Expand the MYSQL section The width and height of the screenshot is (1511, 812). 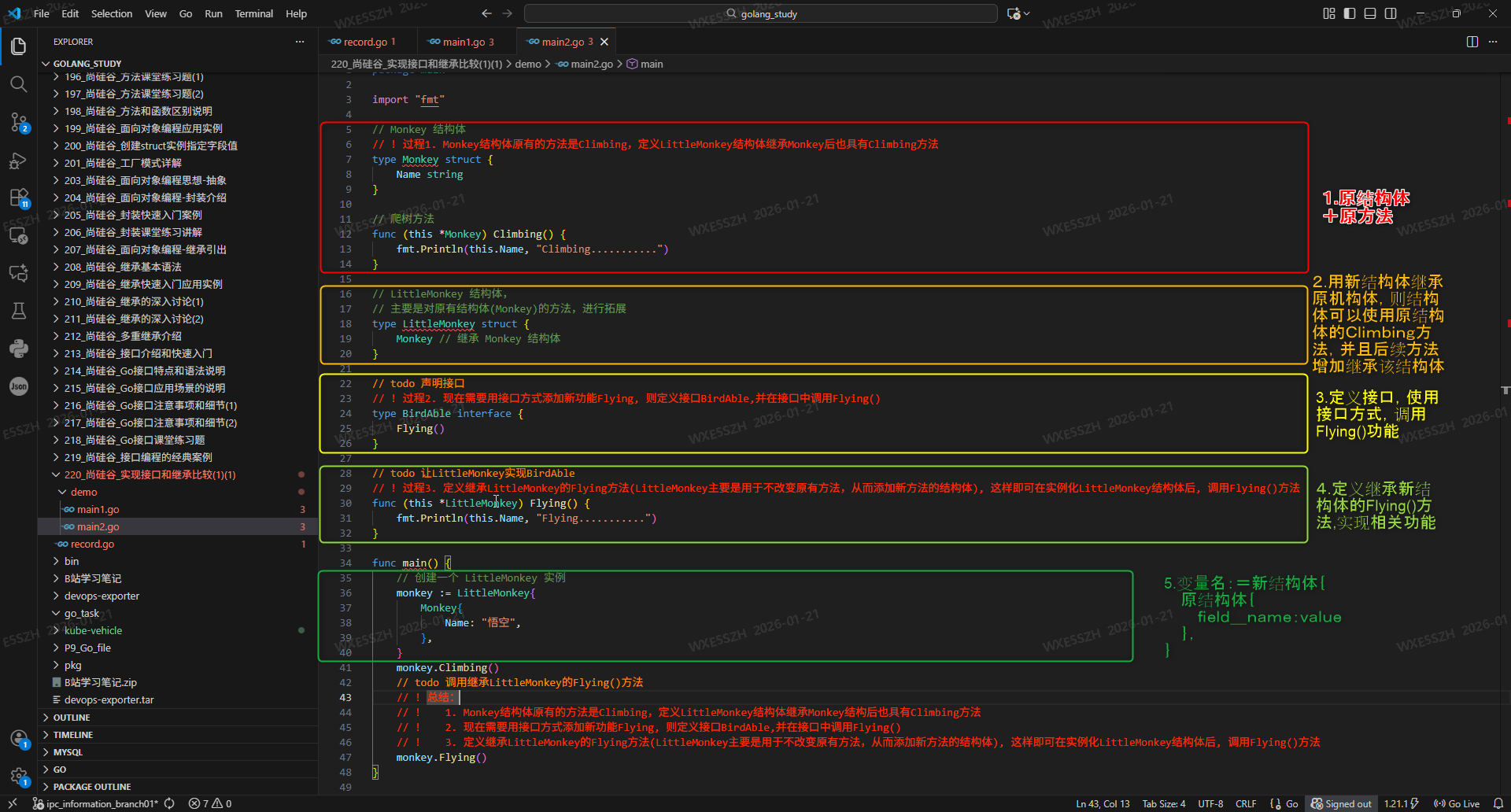[178, 752]
